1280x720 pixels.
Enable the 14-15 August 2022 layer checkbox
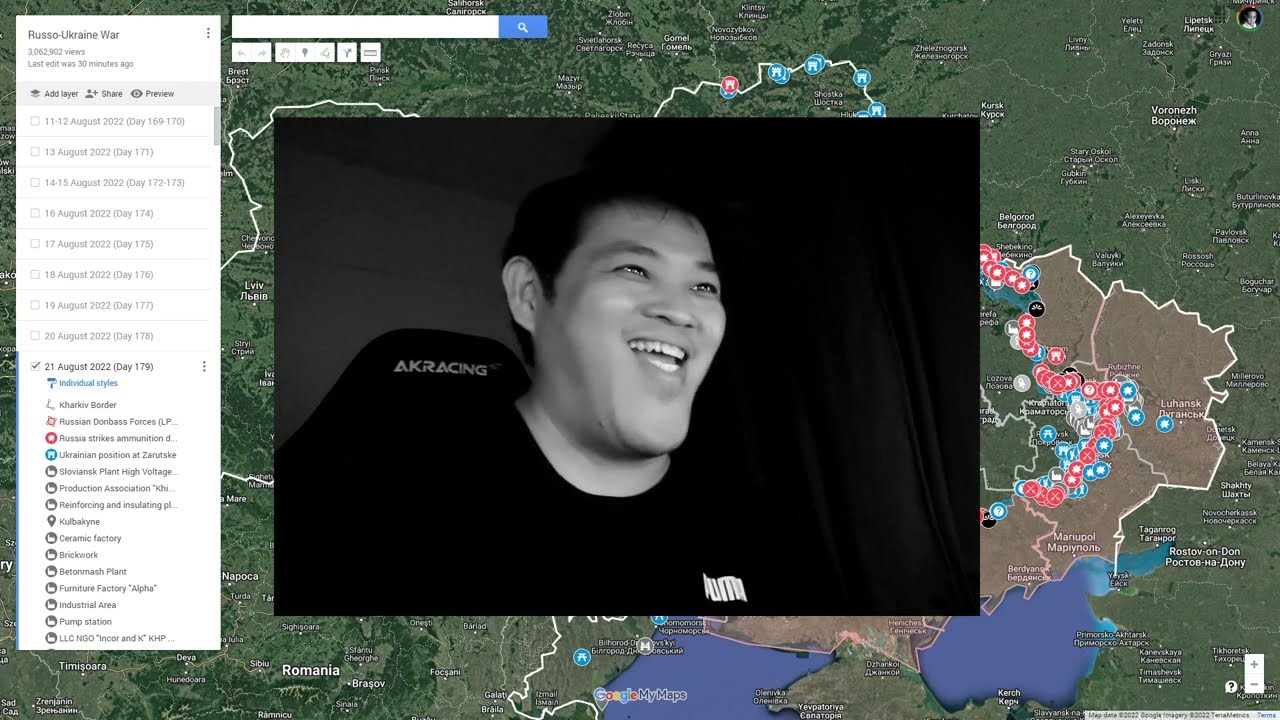click(x=35, y=183)
